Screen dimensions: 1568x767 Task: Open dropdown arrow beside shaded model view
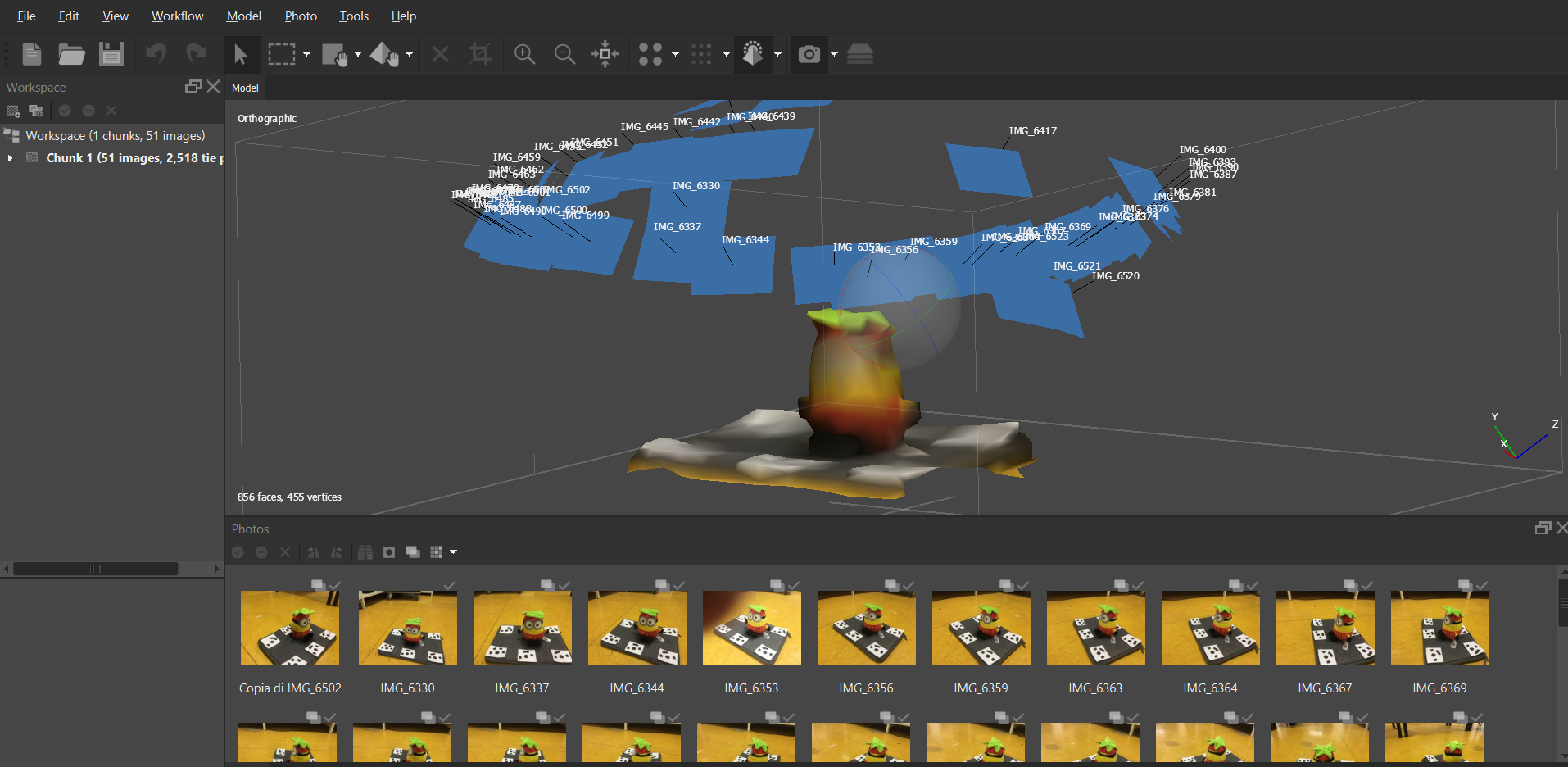pos(777,55)
